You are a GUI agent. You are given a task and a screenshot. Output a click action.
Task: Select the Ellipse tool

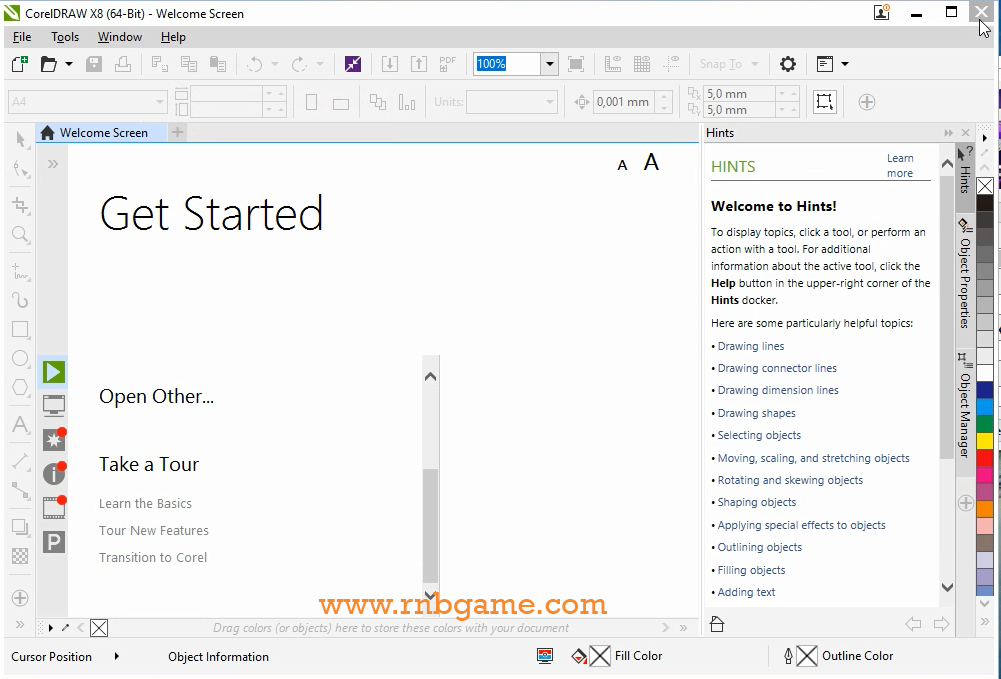point(20,359)
